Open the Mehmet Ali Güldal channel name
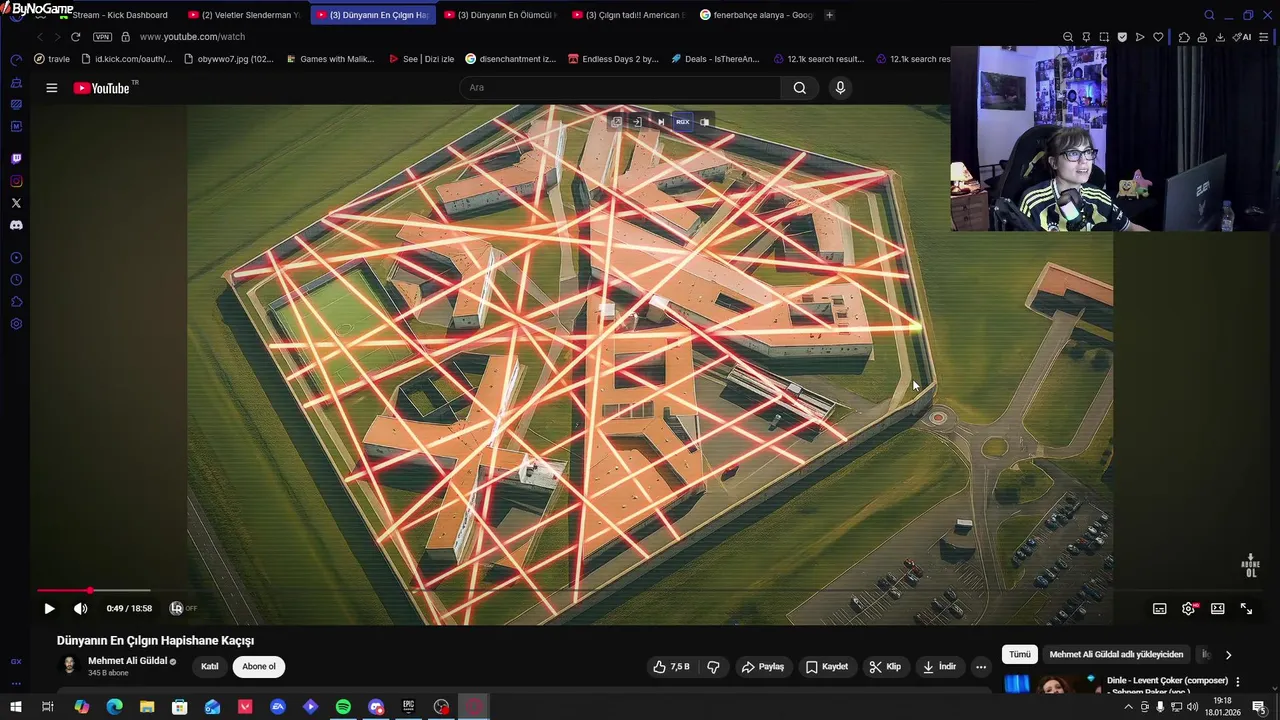 pyautogui.click(x=127, y=661)
